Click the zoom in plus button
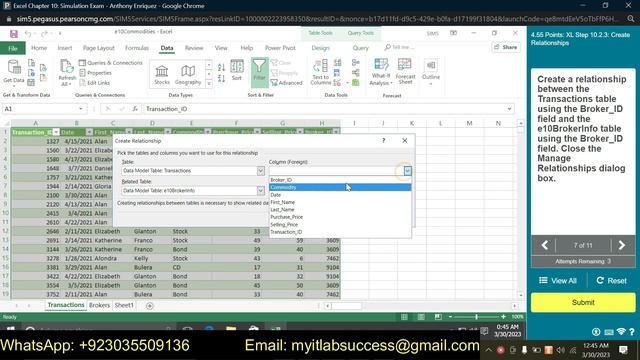Viewport: 640px width, 360px height. (503, 317)
